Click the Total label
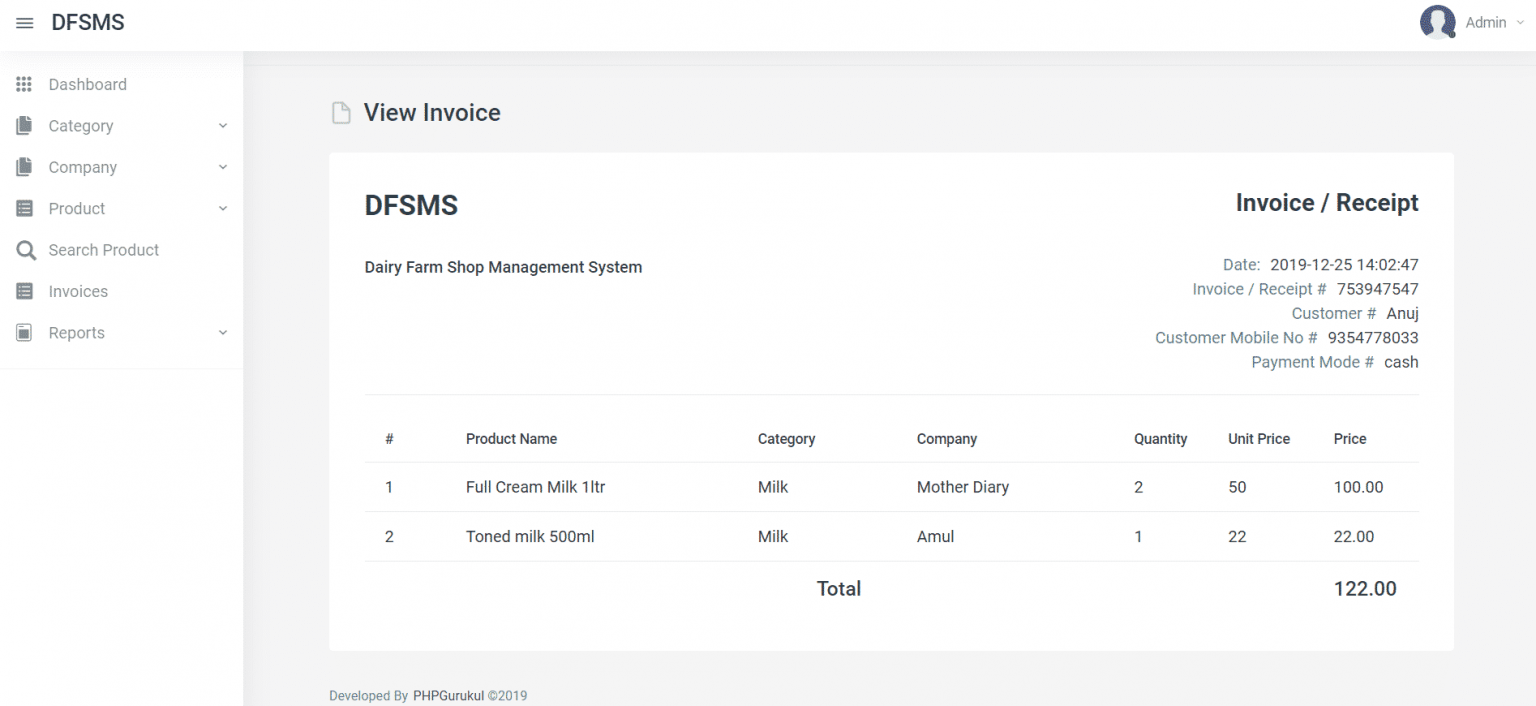Image resolution: width=1536 pixels, height=706 pixels. tap(839, 589)
